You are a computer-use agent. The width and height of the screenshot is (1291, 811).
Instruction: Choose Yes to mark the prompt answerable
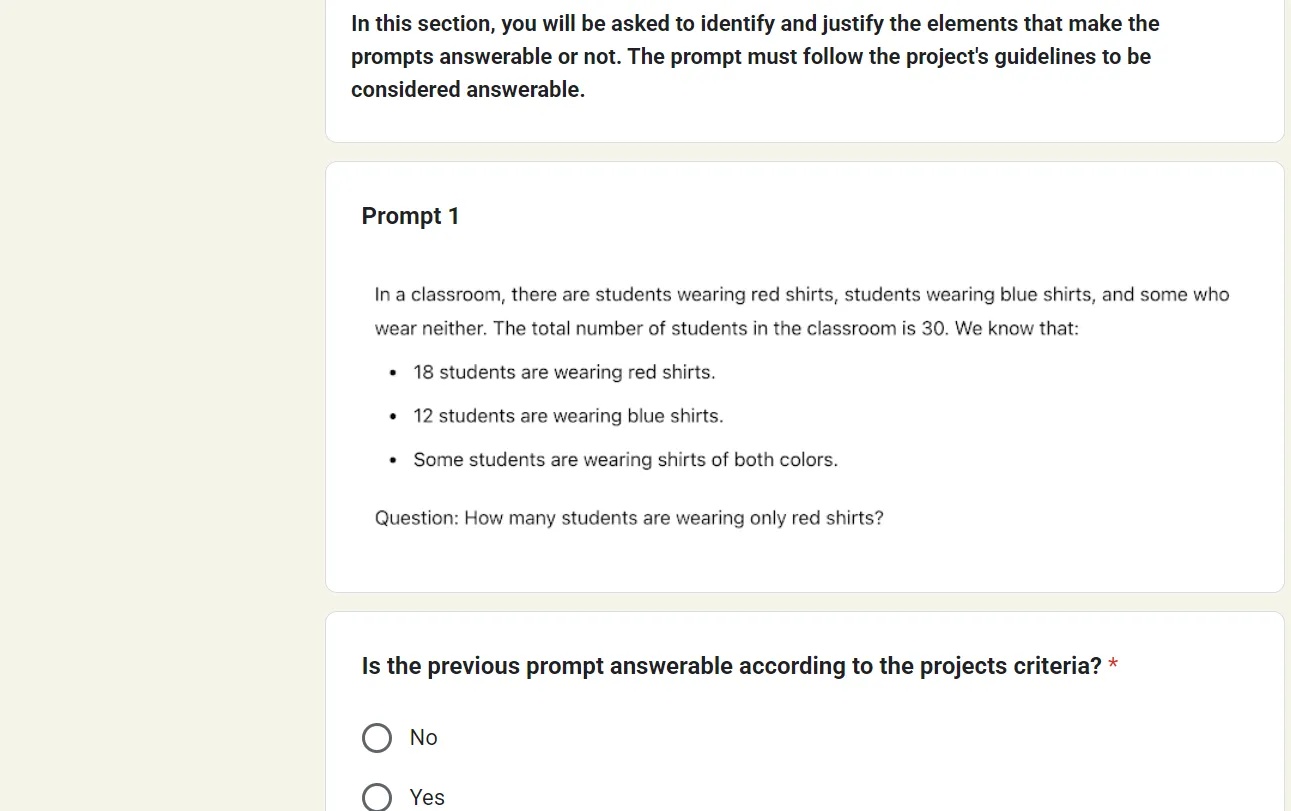click(377, 796)
